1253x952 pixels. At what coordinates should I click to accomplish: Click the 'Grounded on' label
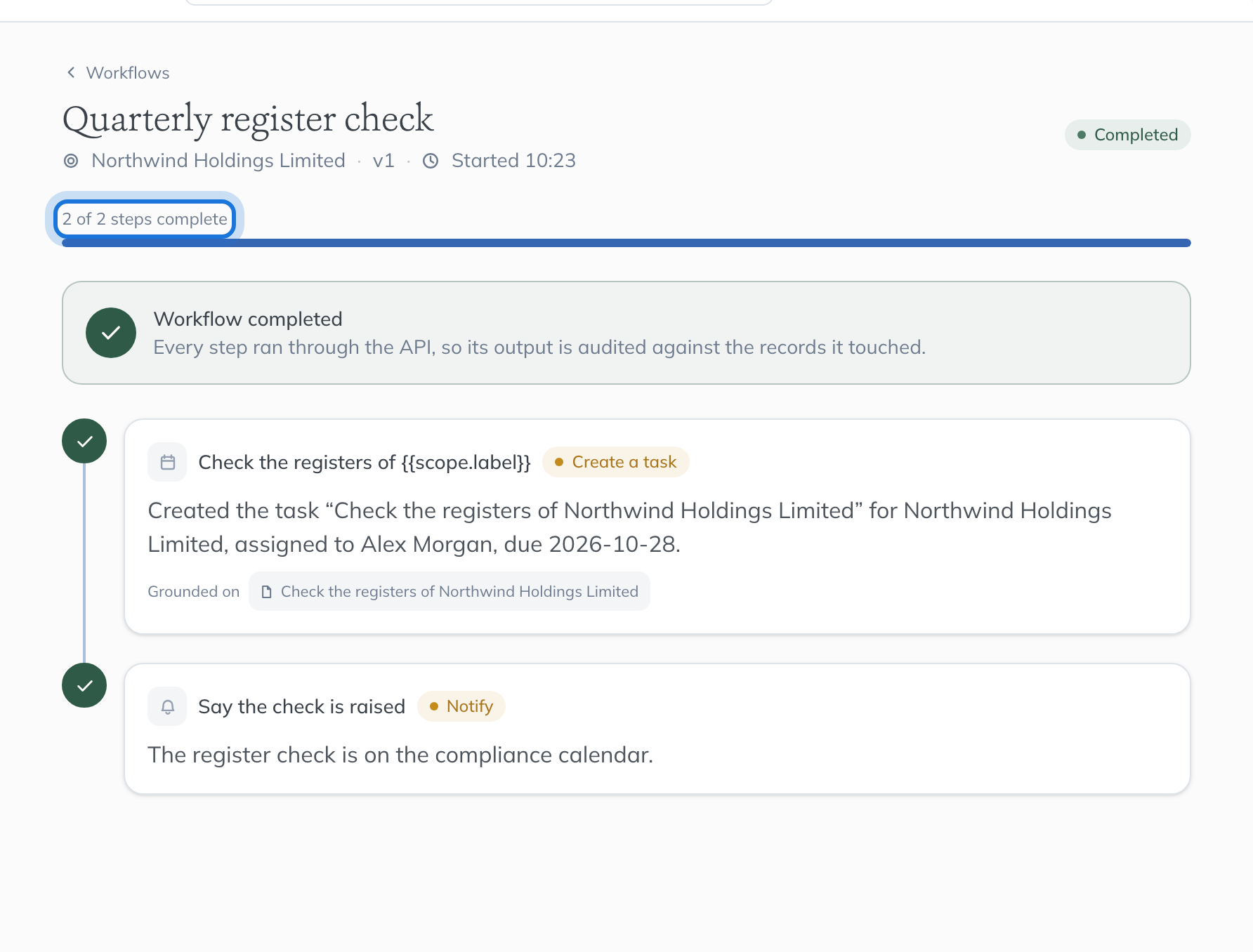click(193, 592)
